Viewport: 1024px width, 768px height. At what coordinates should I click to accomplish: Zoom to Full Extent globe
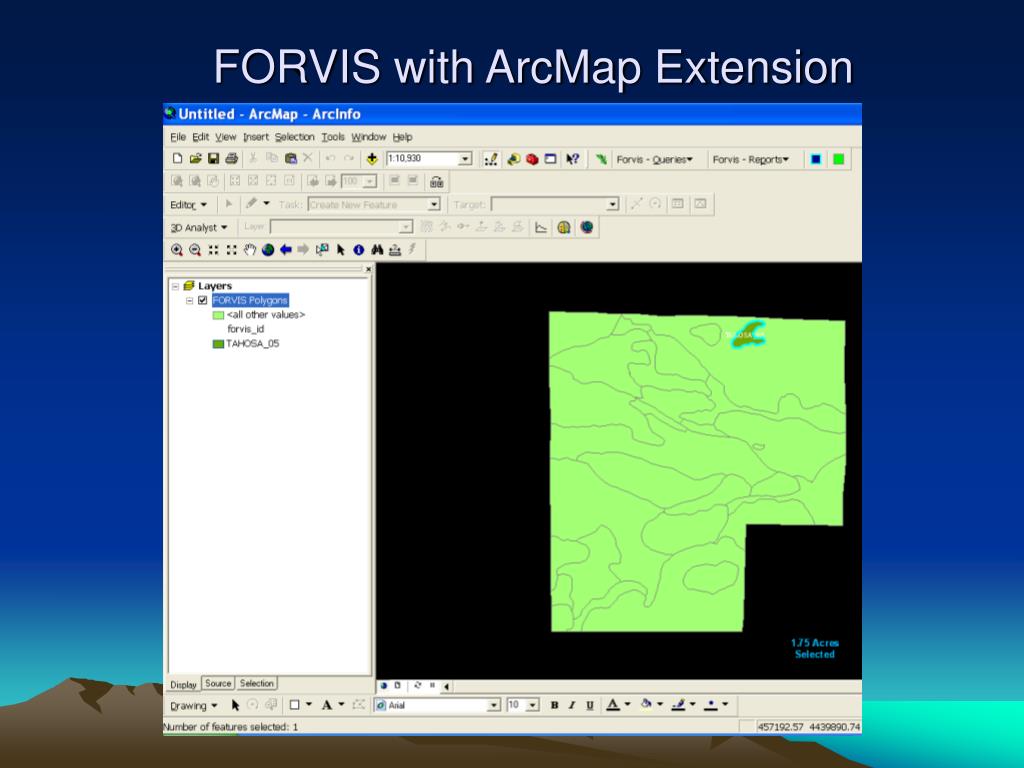point(268,249)
